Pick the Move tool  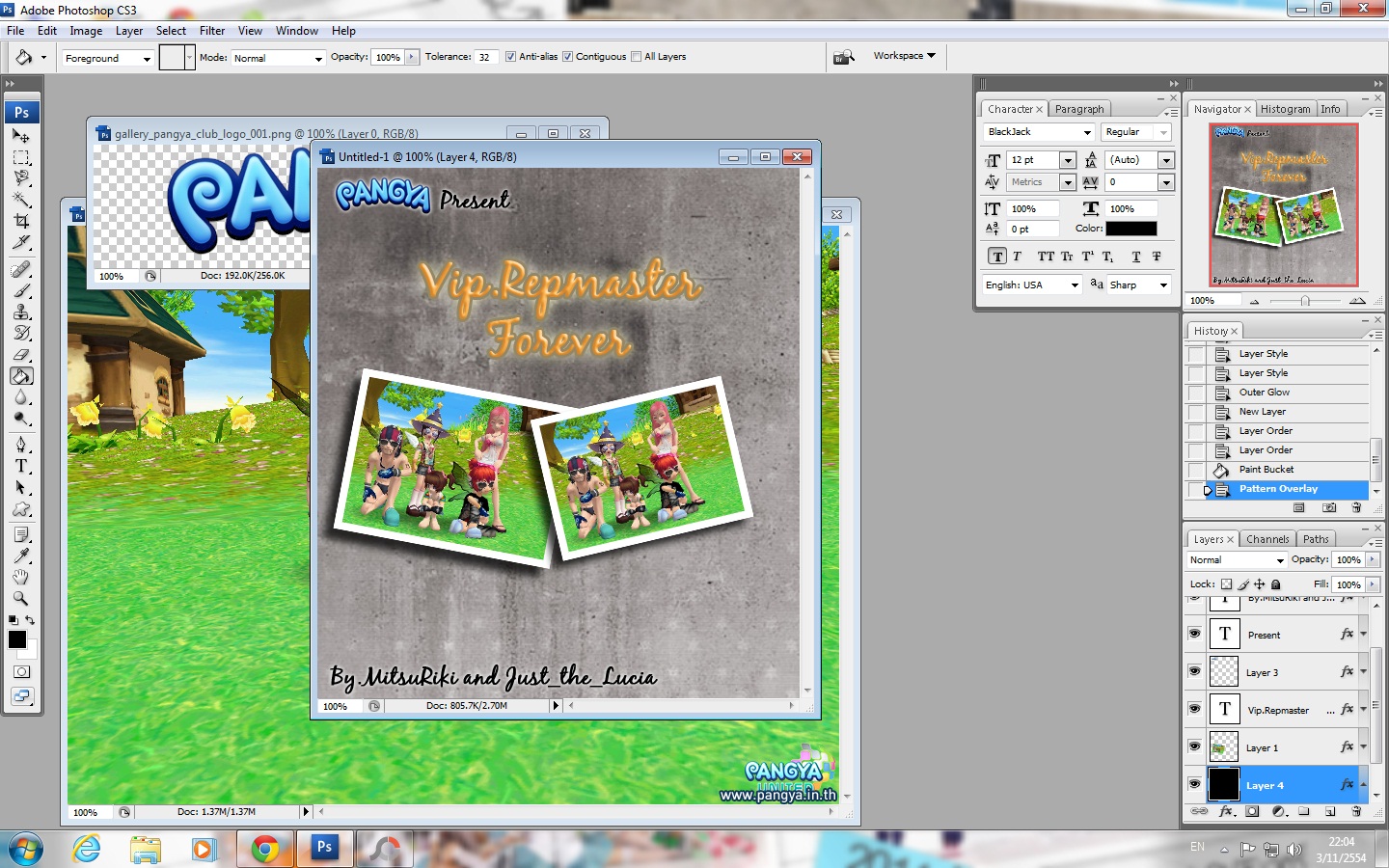click(x=21, y=136)
